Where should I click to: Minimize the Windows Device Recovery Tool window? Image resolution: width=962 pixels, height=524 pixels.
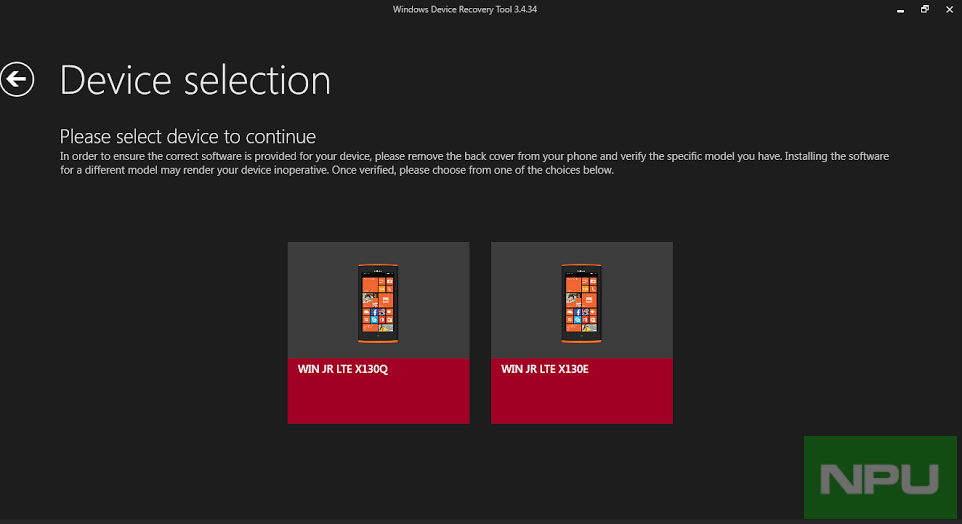tap(900, 10)
